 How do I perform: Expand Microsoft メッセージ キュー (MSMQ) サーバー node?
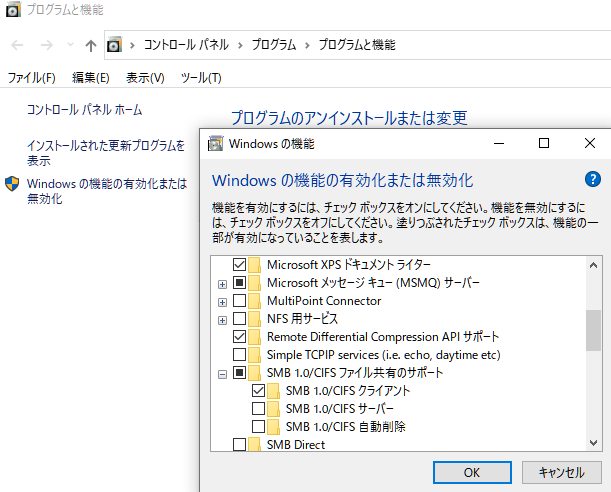pyautogui.click(x=223, y=284)
